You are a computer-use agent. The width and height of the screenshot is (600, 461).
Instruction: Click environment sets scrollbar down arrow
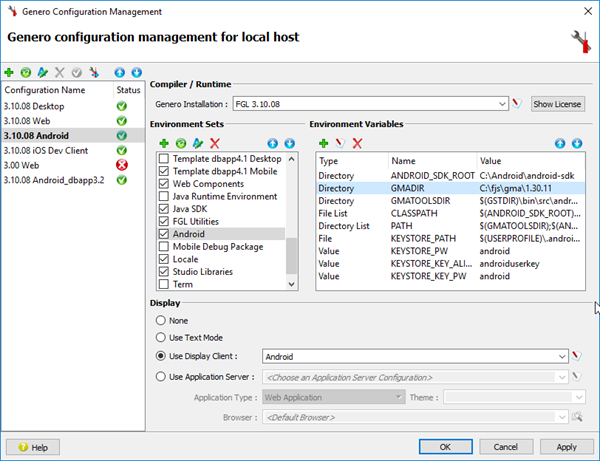(x=291, y=284)
